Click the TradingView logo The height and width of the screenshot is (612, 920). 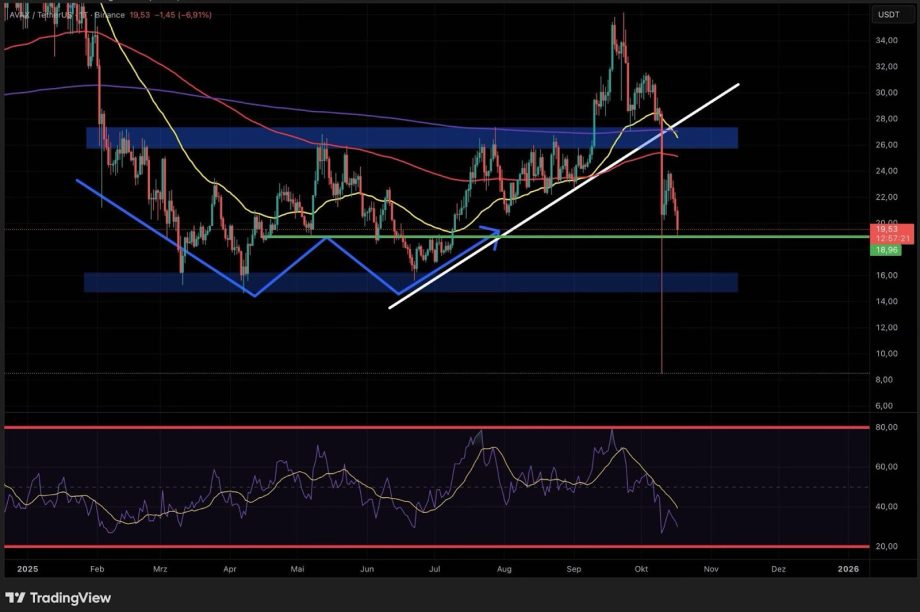point(60,595)
